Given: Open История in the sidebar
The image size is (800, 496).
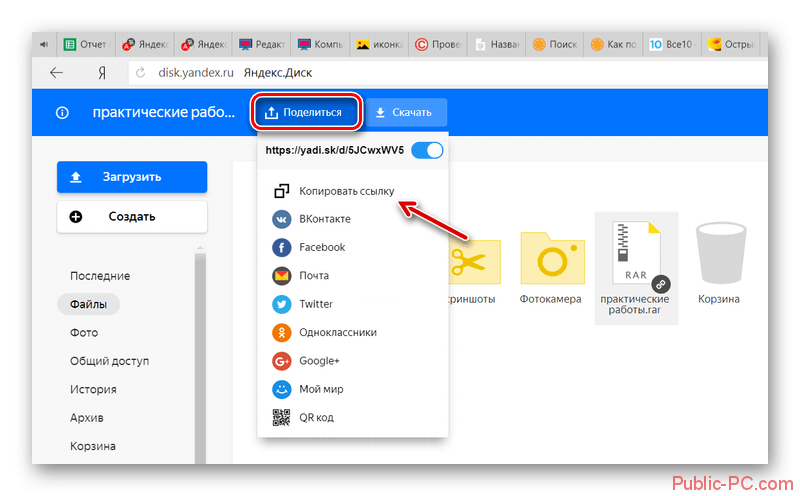Looking at the screenshot, I should coord(93,389).
